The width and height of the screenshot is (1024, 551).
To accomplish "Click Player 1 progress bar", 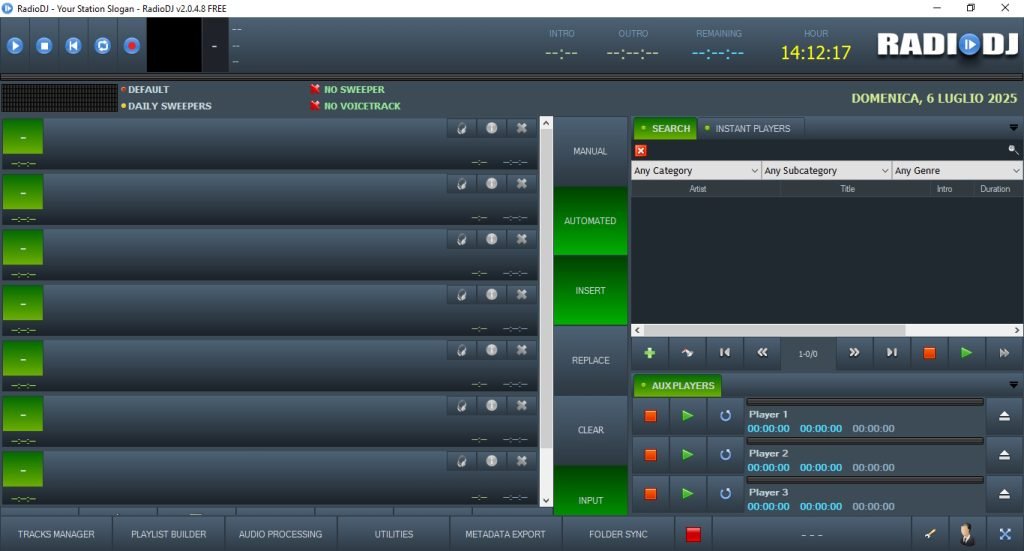I will [865, 402].
